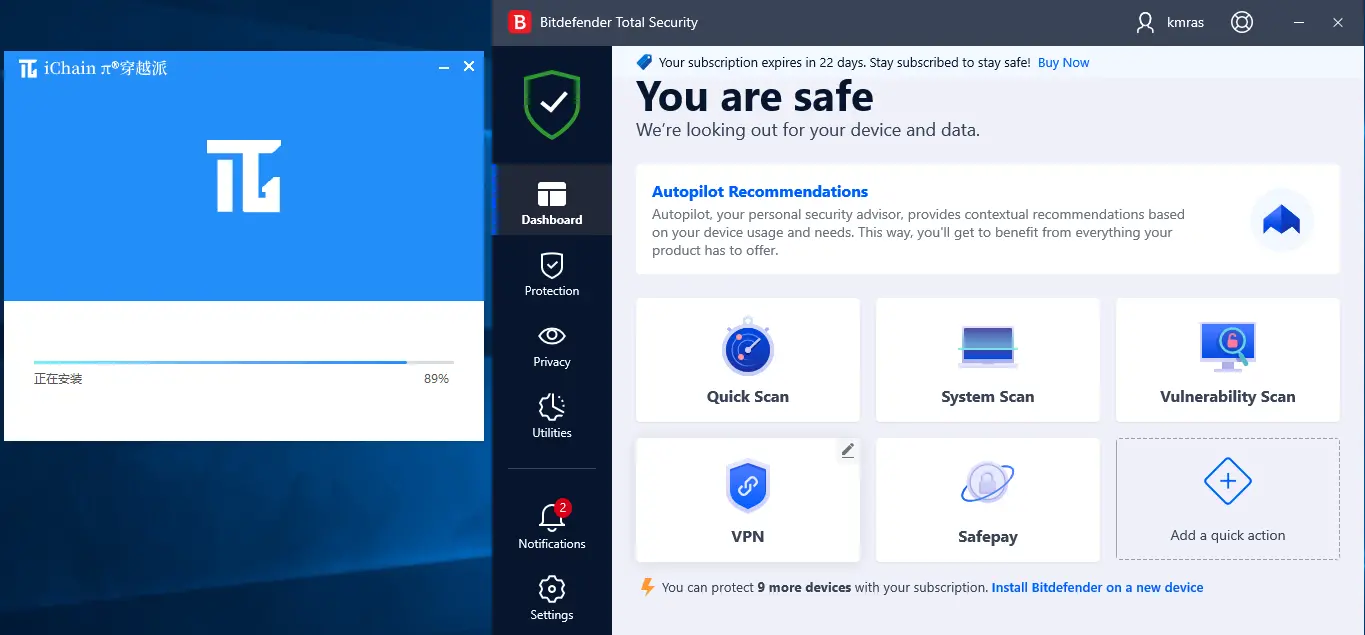Click Install Bitdefender on a new device
Screen dimensions: 1365x635
pos(1097,588)
